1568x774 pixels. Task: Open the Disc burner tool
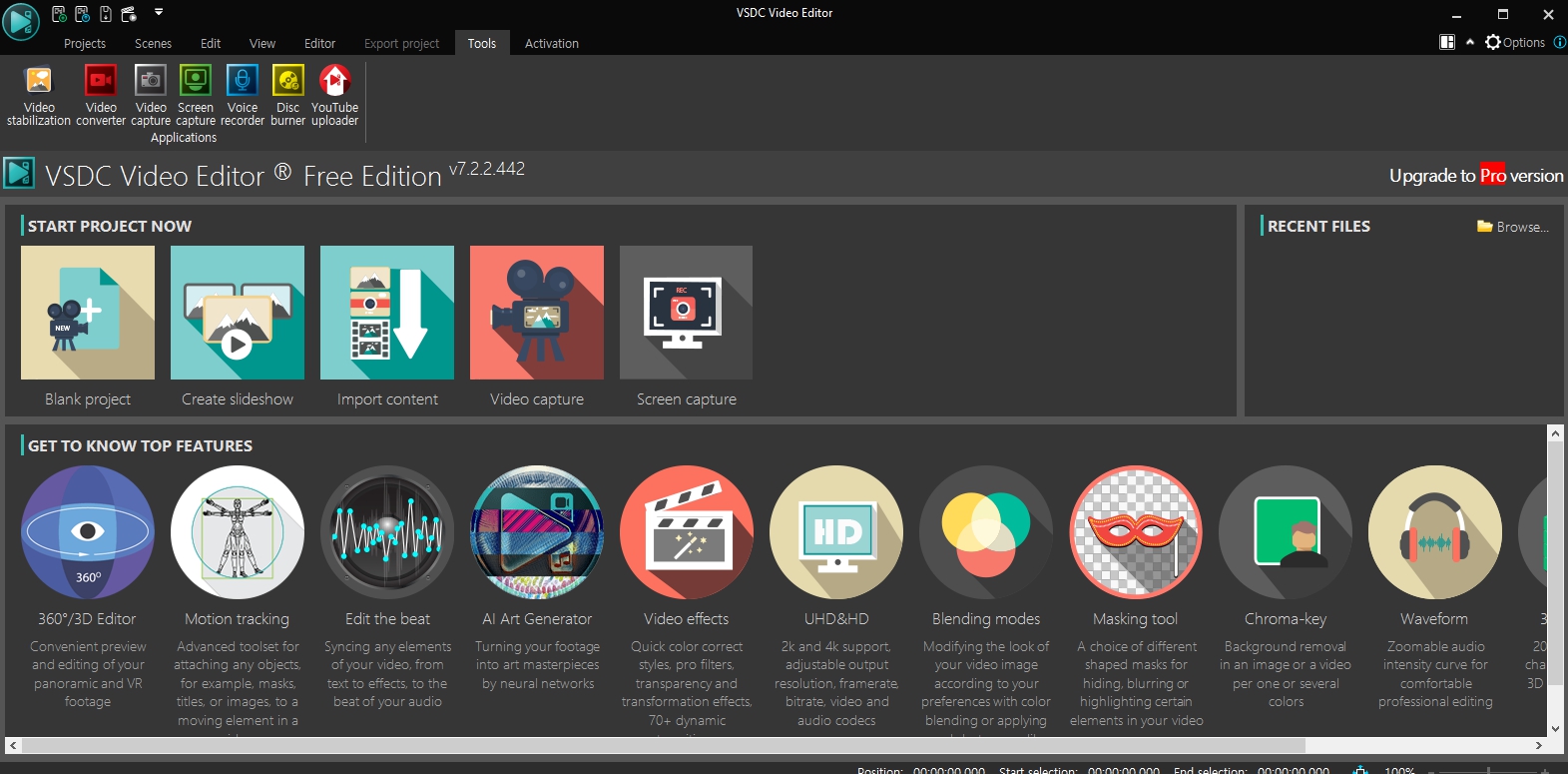(x=287, y=95)
